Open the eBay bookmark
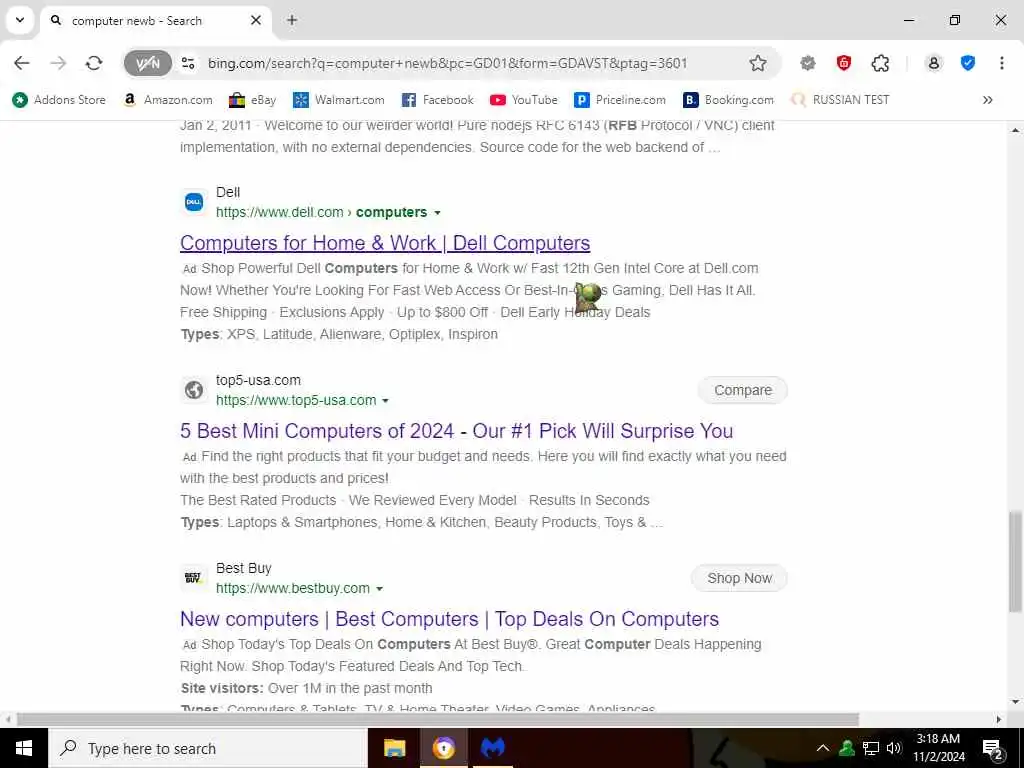The height and width of the screenshot is (768, 1024). (252, 100)
